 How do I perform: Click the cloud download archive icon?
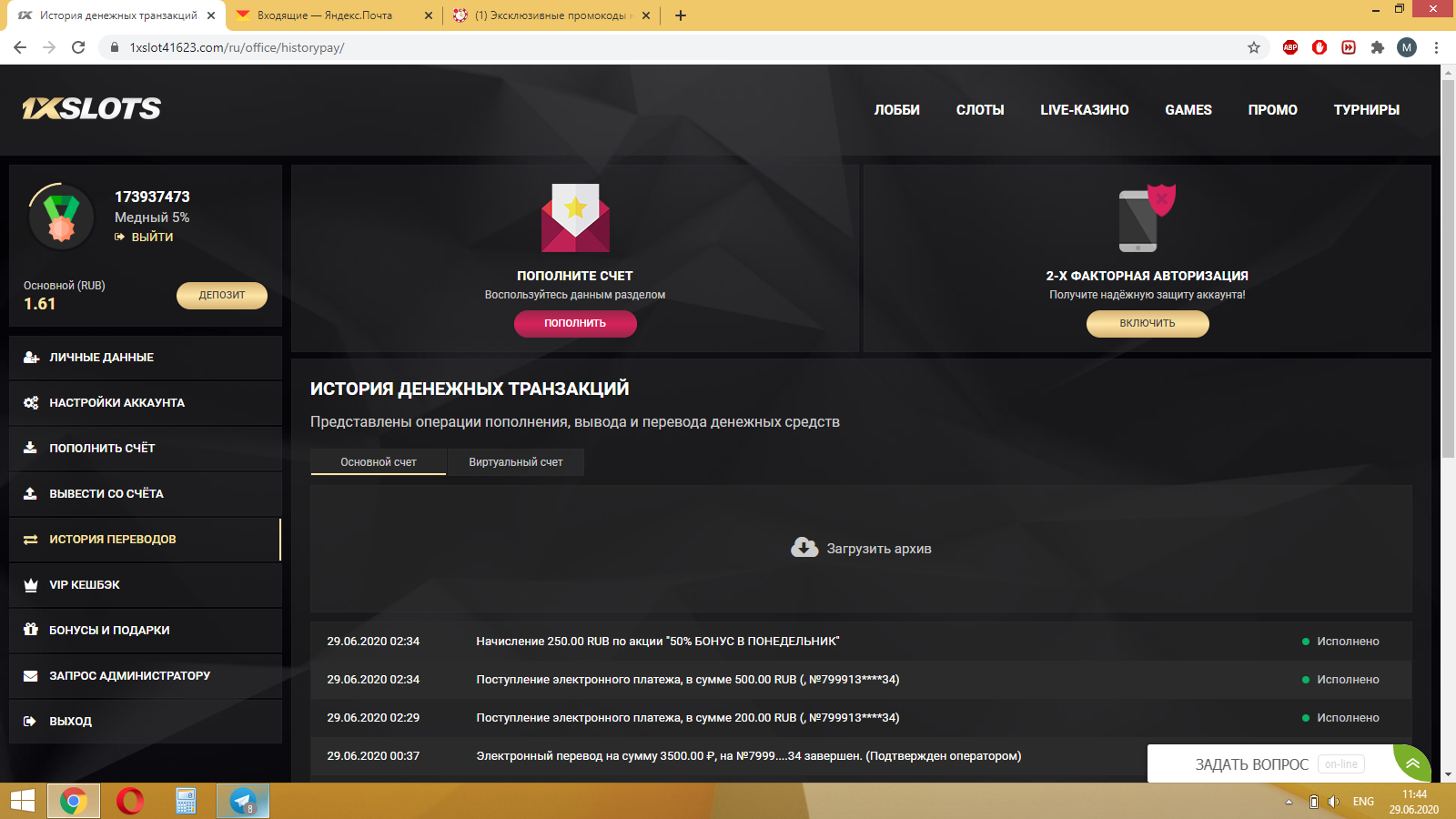[804, 547]
